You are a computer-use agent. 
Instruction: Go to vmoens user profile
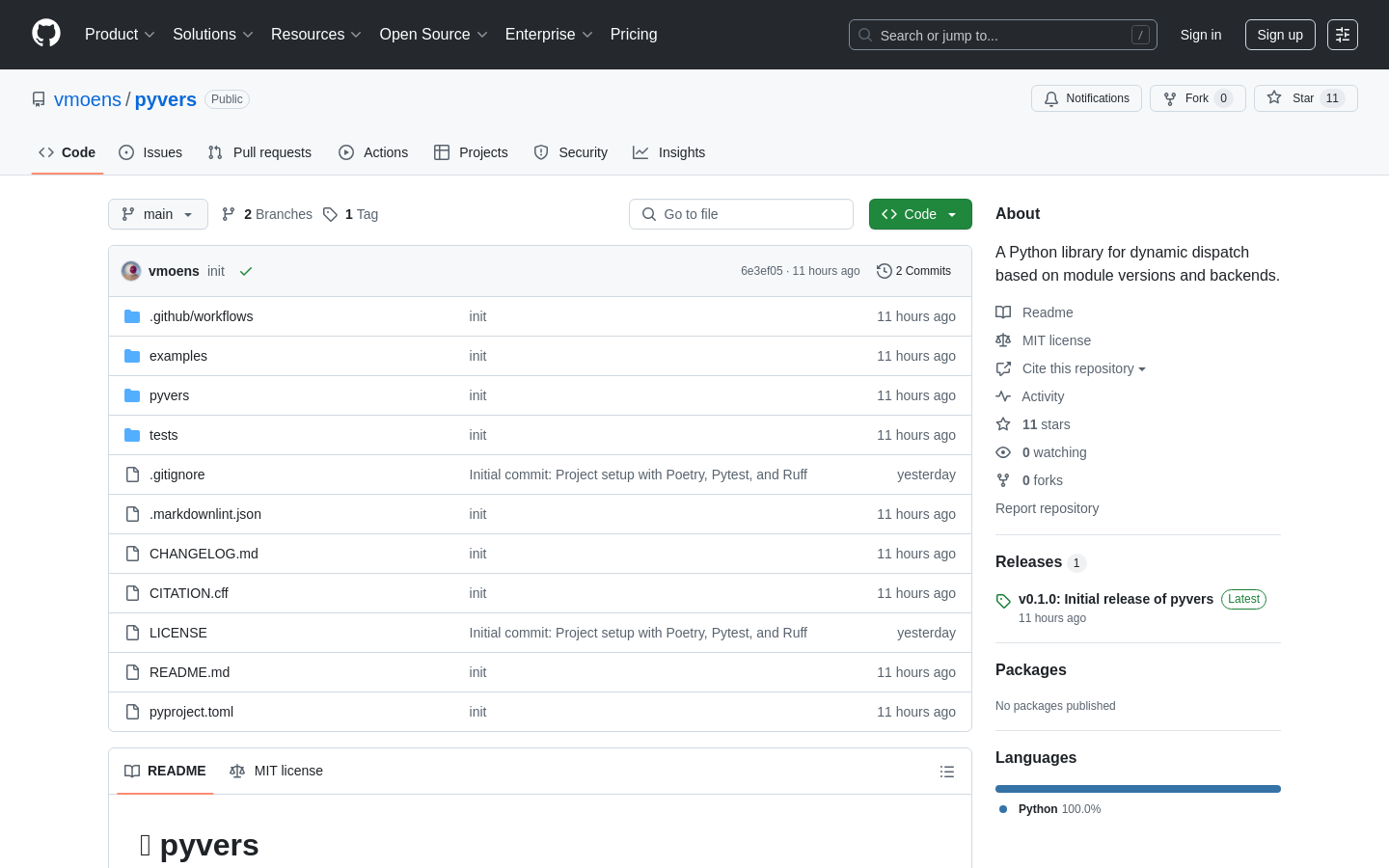(x=88, y=99)
